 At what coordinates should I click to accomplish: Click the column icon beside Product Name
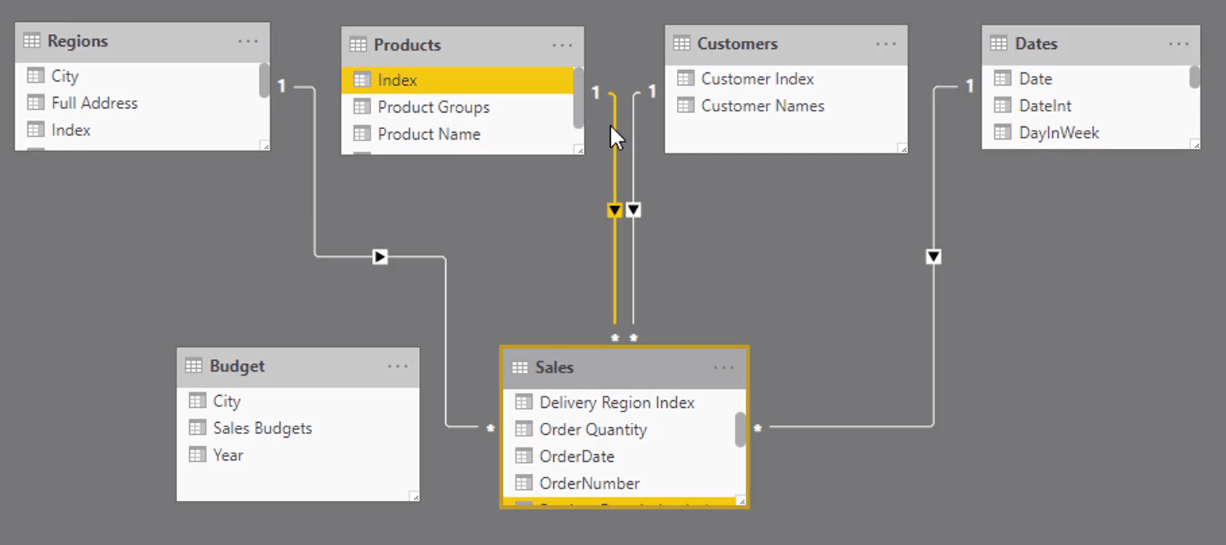point(362,134)
